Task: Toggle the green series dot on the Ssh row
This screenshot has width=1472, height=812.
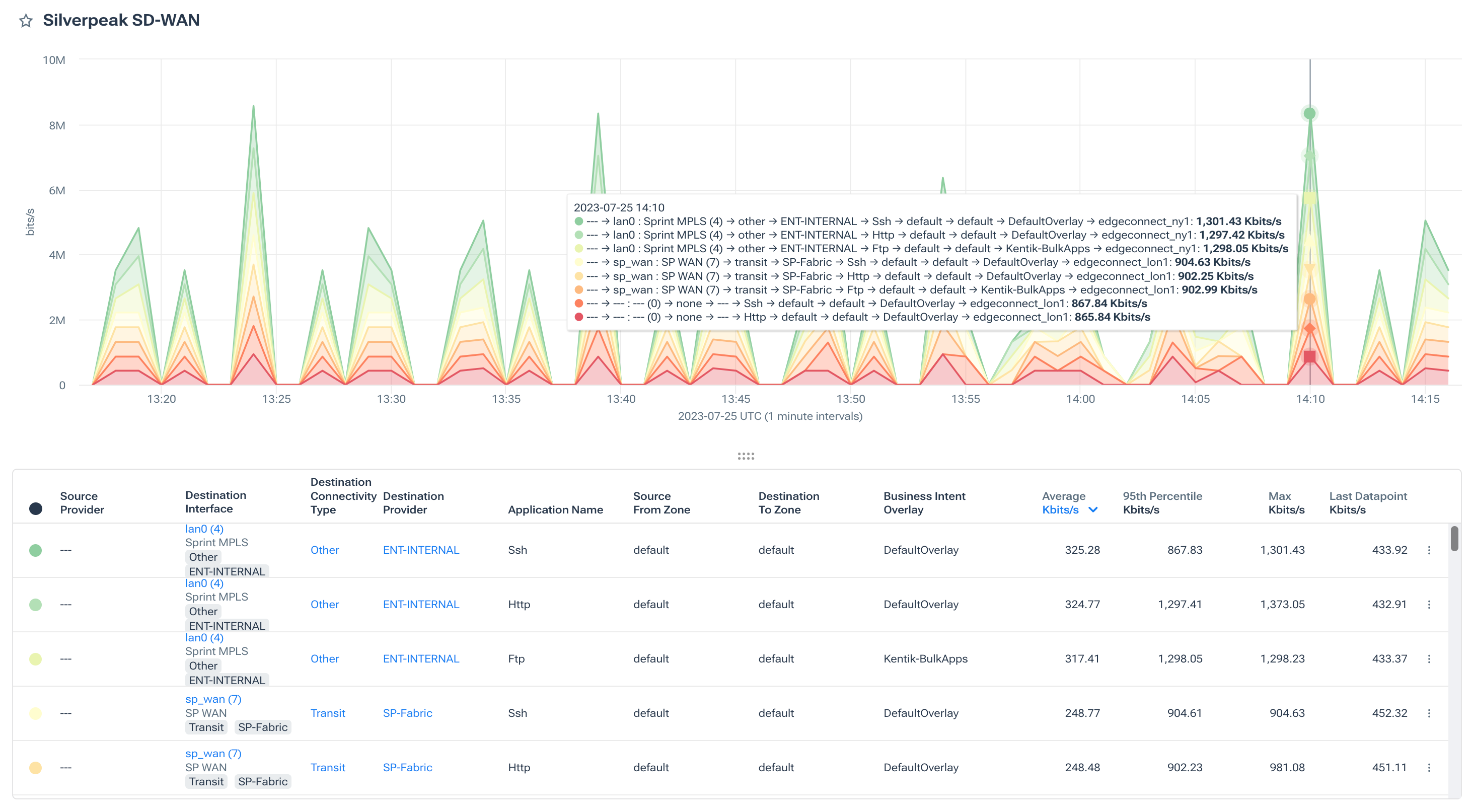Action: [35, 550]
